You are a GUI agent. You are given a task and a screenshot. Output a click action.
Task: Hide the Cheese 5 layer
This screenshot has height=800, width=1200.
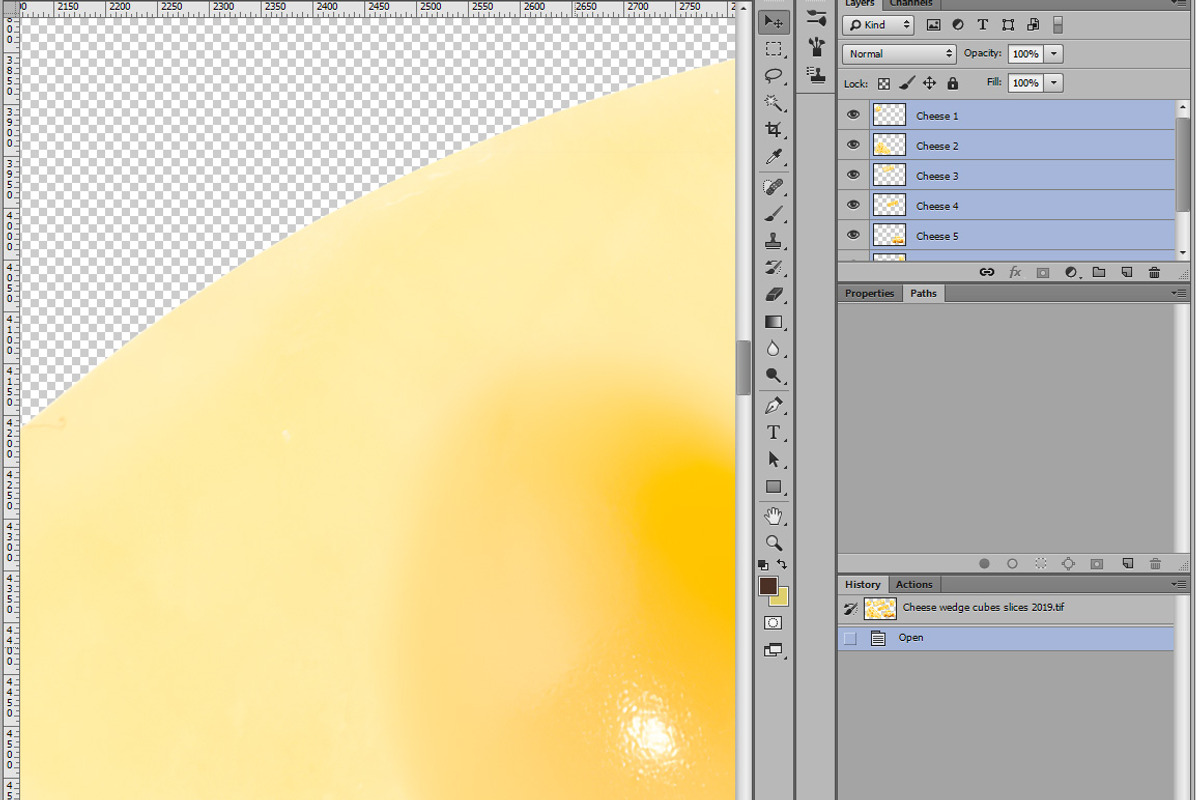pyautogui.click(x=853, y=235)
